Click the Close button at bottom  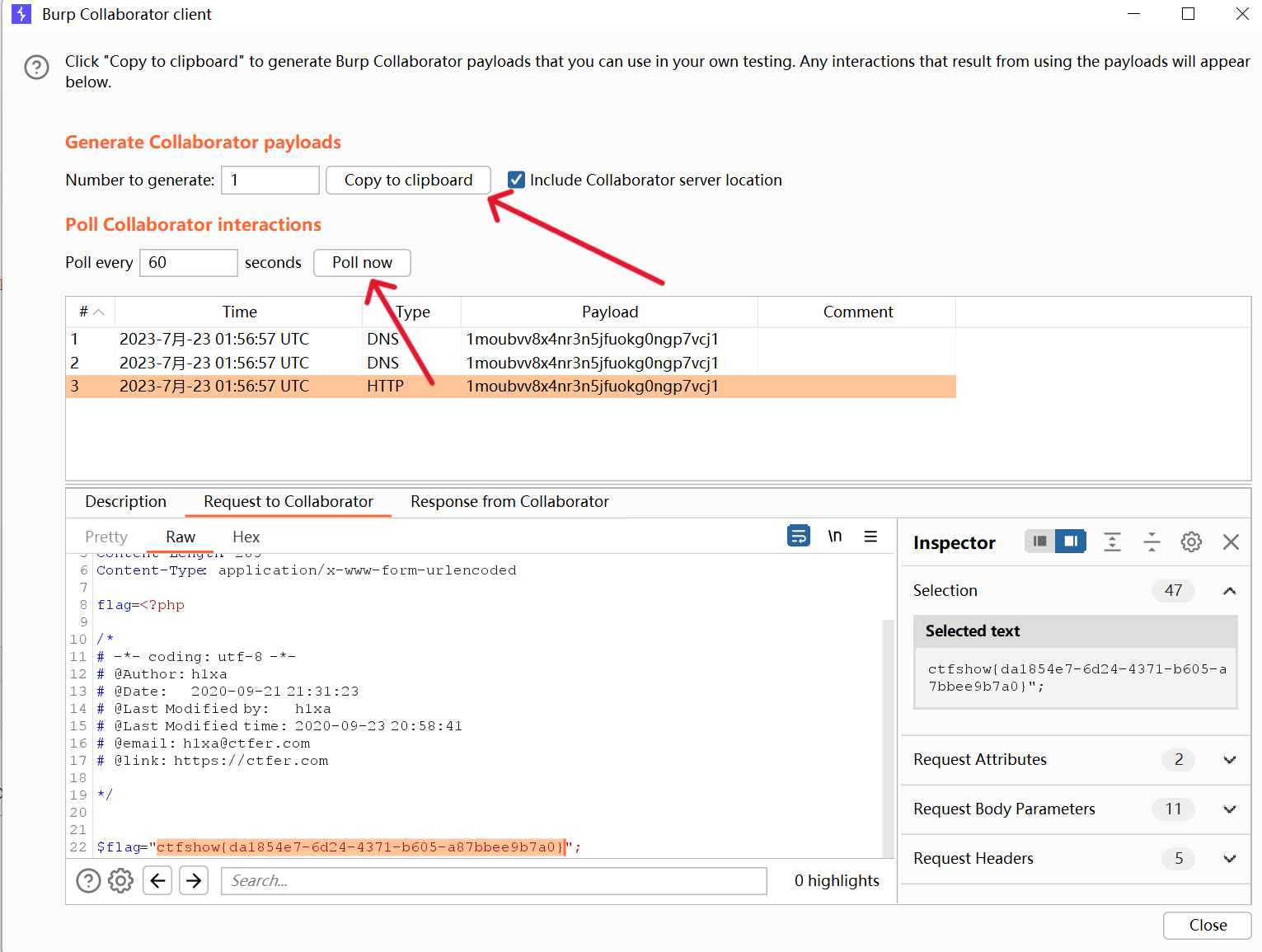(1208, 925)
